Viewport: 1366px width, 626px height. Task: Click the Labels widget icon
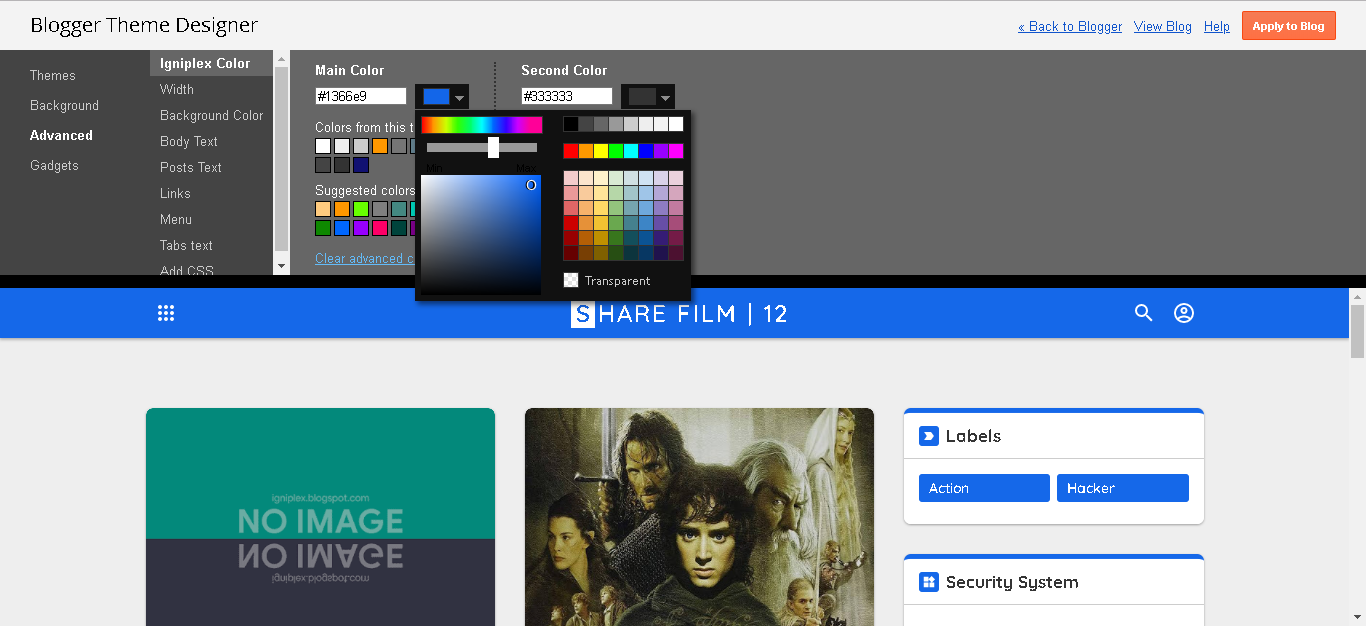(929, 436)
